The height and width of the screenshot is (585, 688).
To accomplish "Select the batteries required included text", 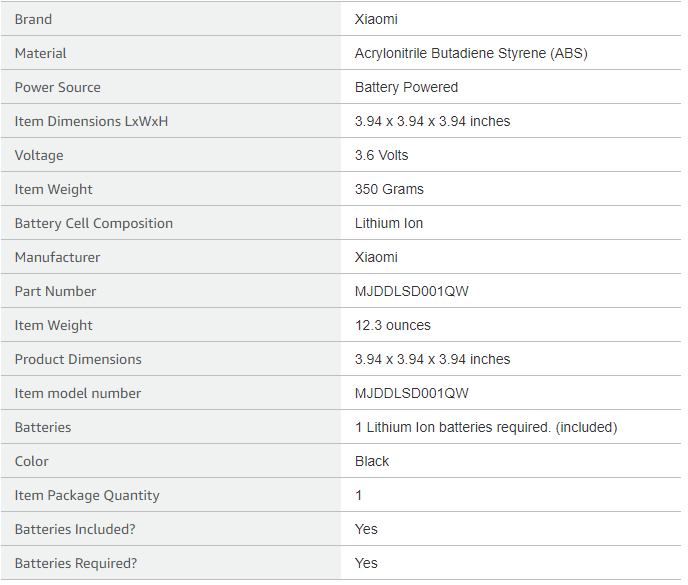I will click(486, 427).
